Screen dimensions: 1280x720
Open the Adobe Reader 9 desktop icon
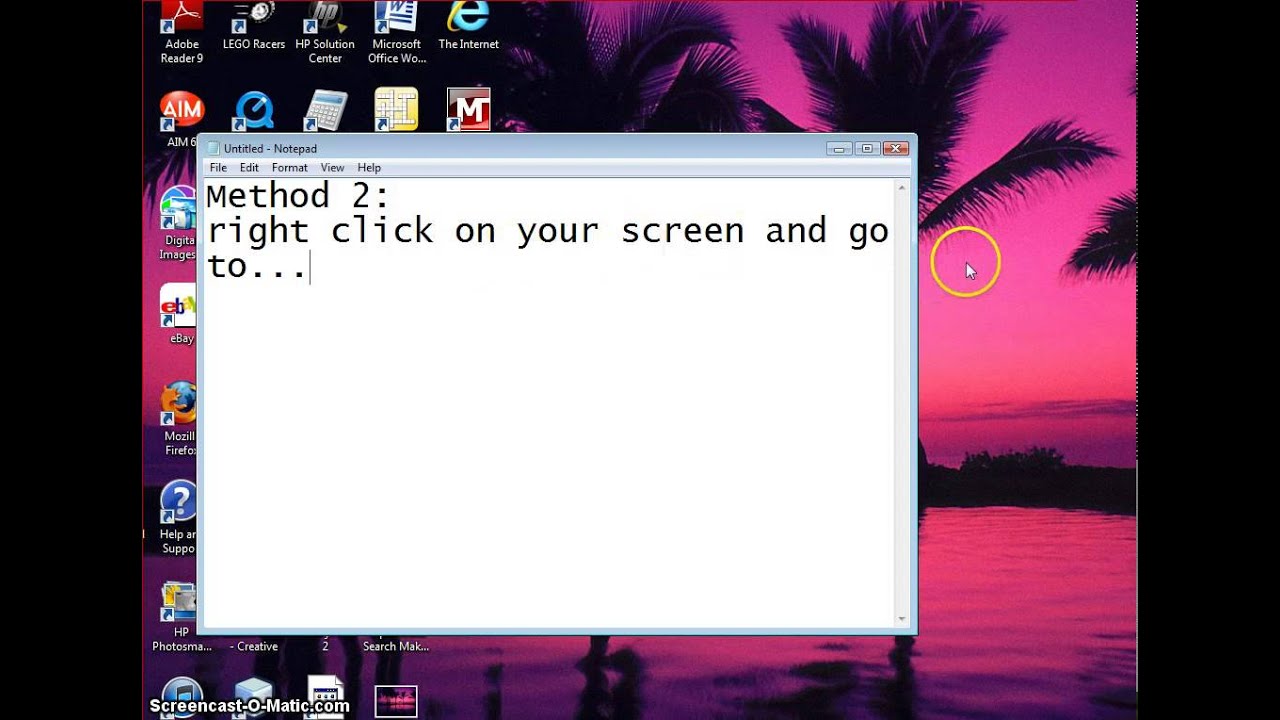(x=182, y=33)
